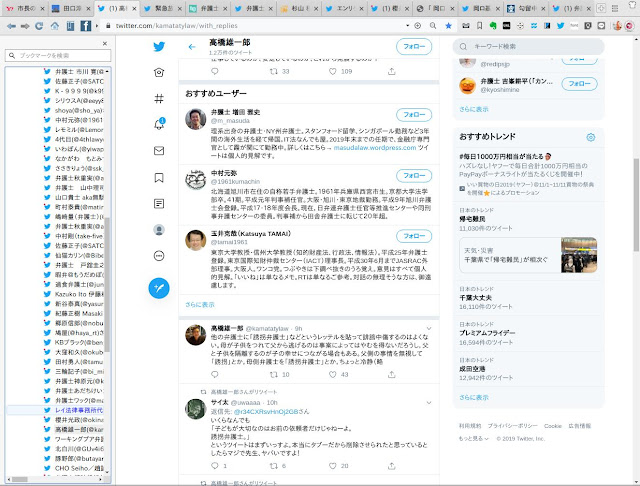Screen dimensions: 640x486
Task: Click the bookmark search field in sidebar
Action: click(58, 55)
